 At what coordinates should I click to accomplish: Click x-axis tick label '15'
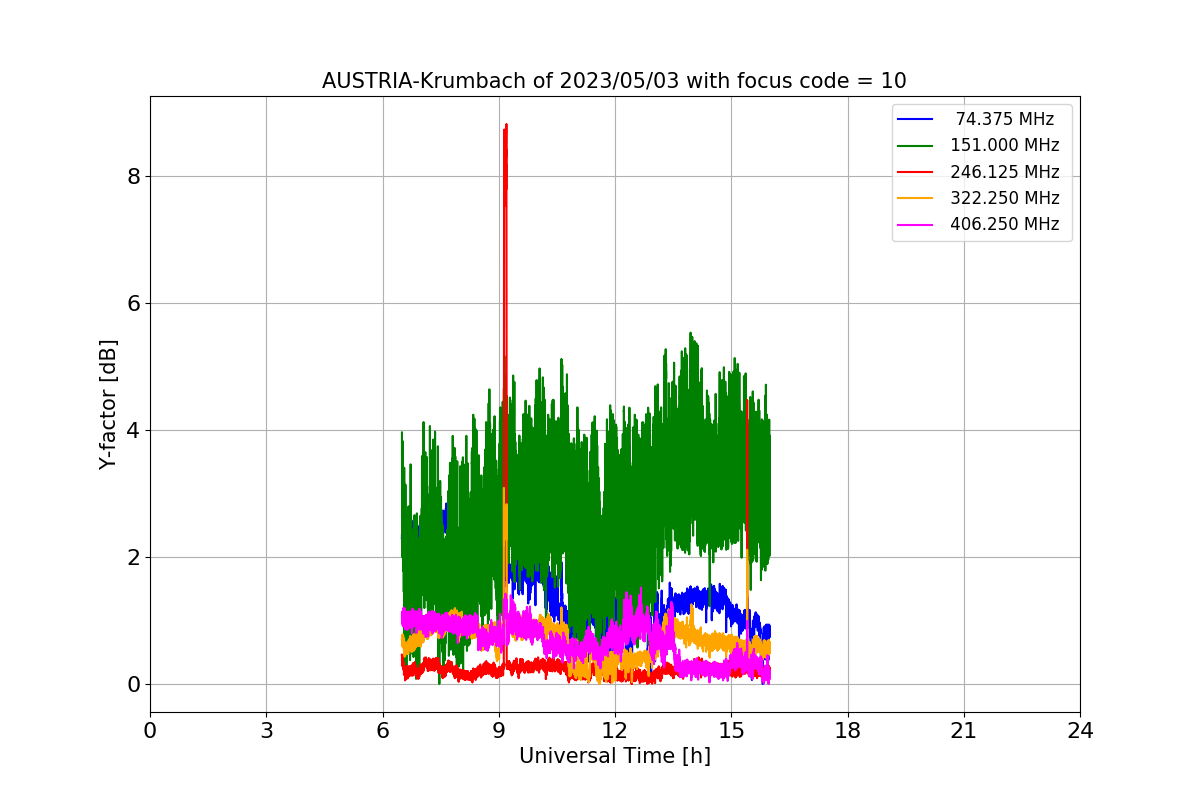[731, 731]
